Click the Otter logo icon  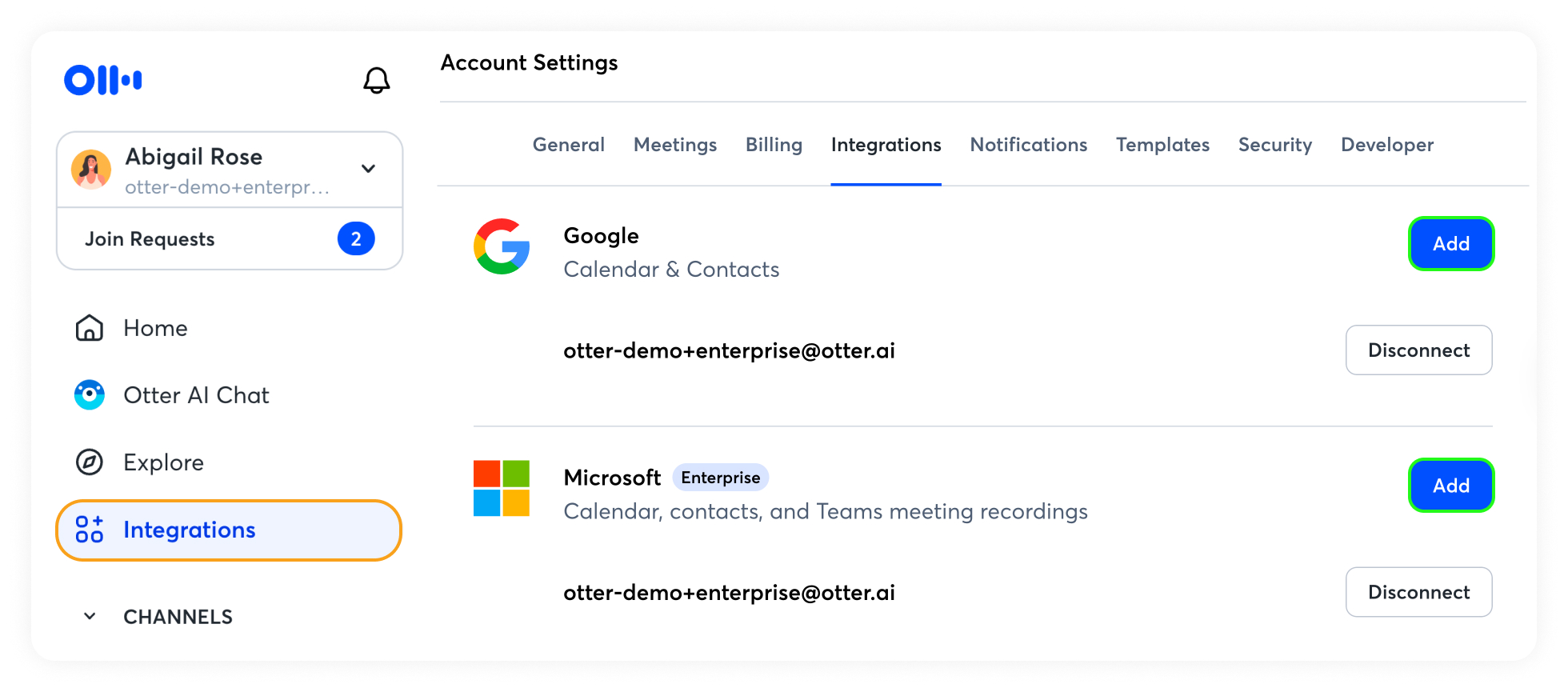click(x=103, y=80)
